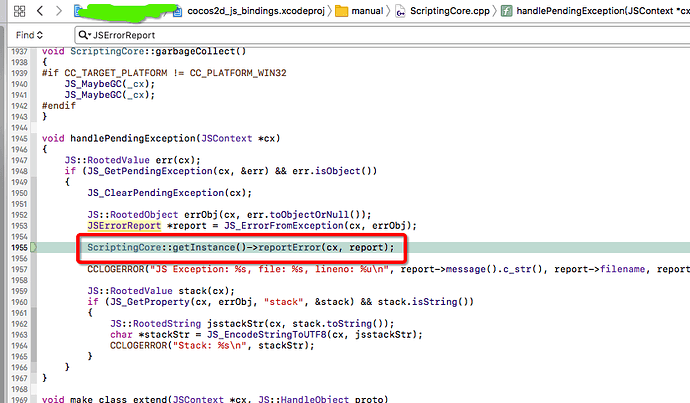Click toObjectOrNull on line 1952
Viewport: 690px width, 403px height.
[x=309, y=215]
